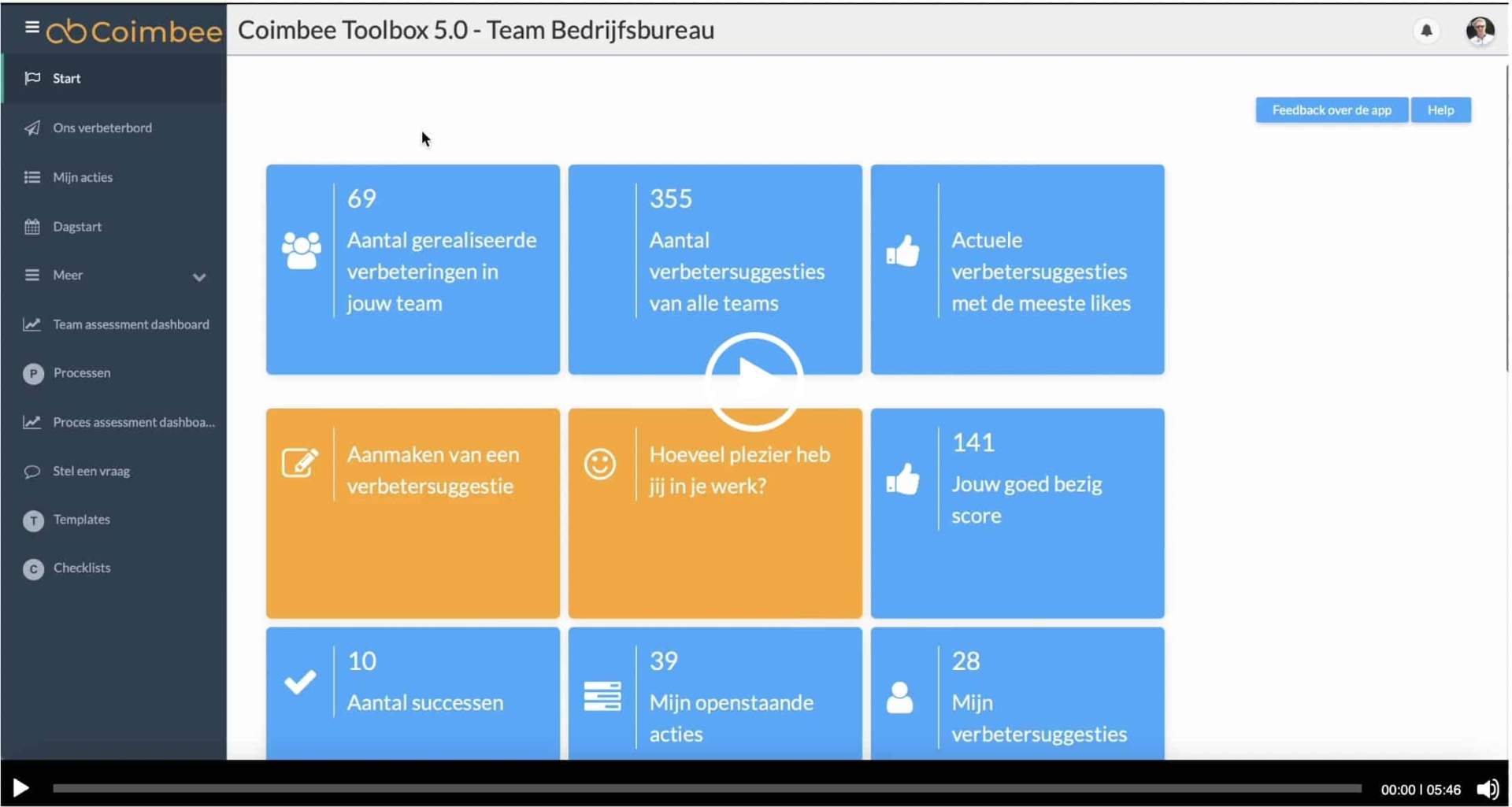Open the user profile avatar

point(1480,31)
